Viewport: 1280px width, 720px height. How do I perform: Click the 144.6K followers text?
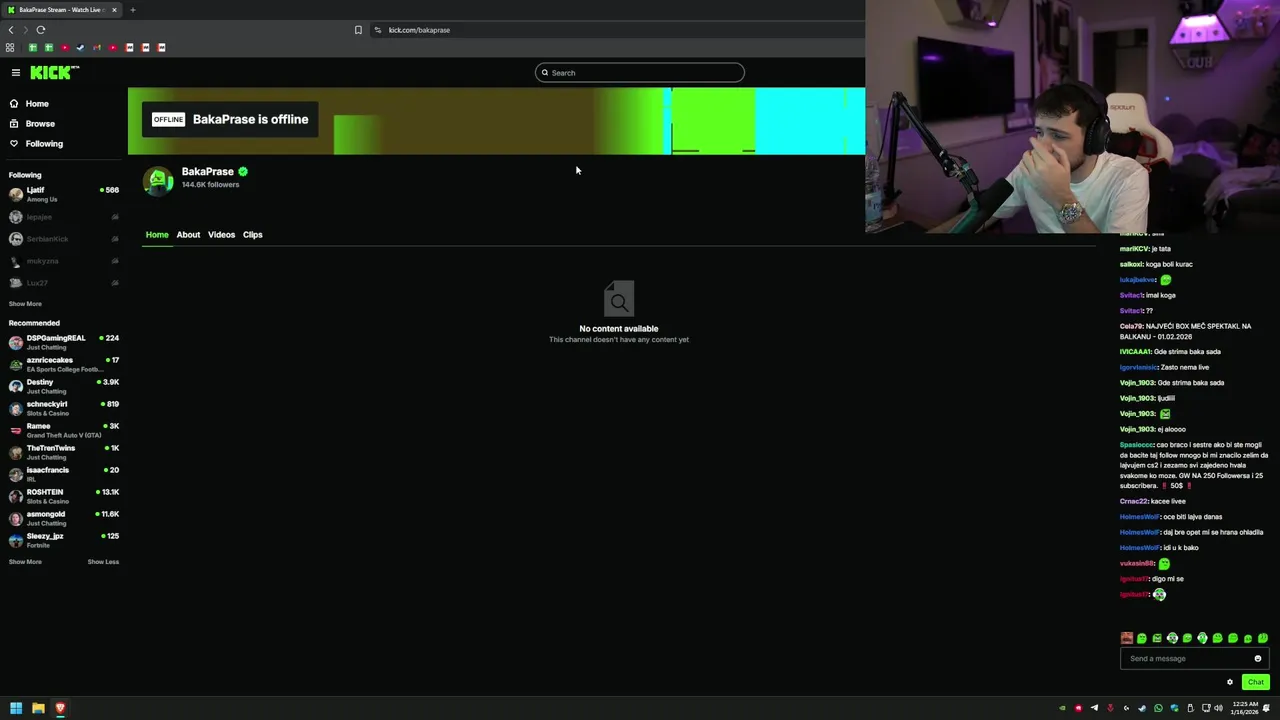[210, 185]
